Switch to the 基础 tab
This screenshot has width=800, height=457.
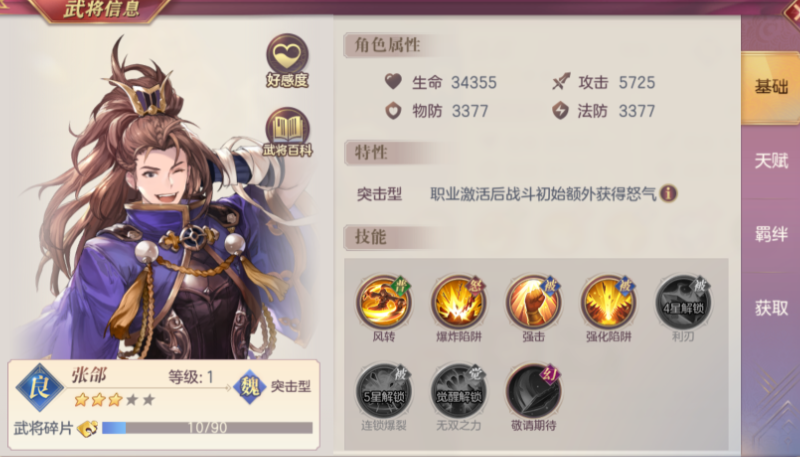771,87
